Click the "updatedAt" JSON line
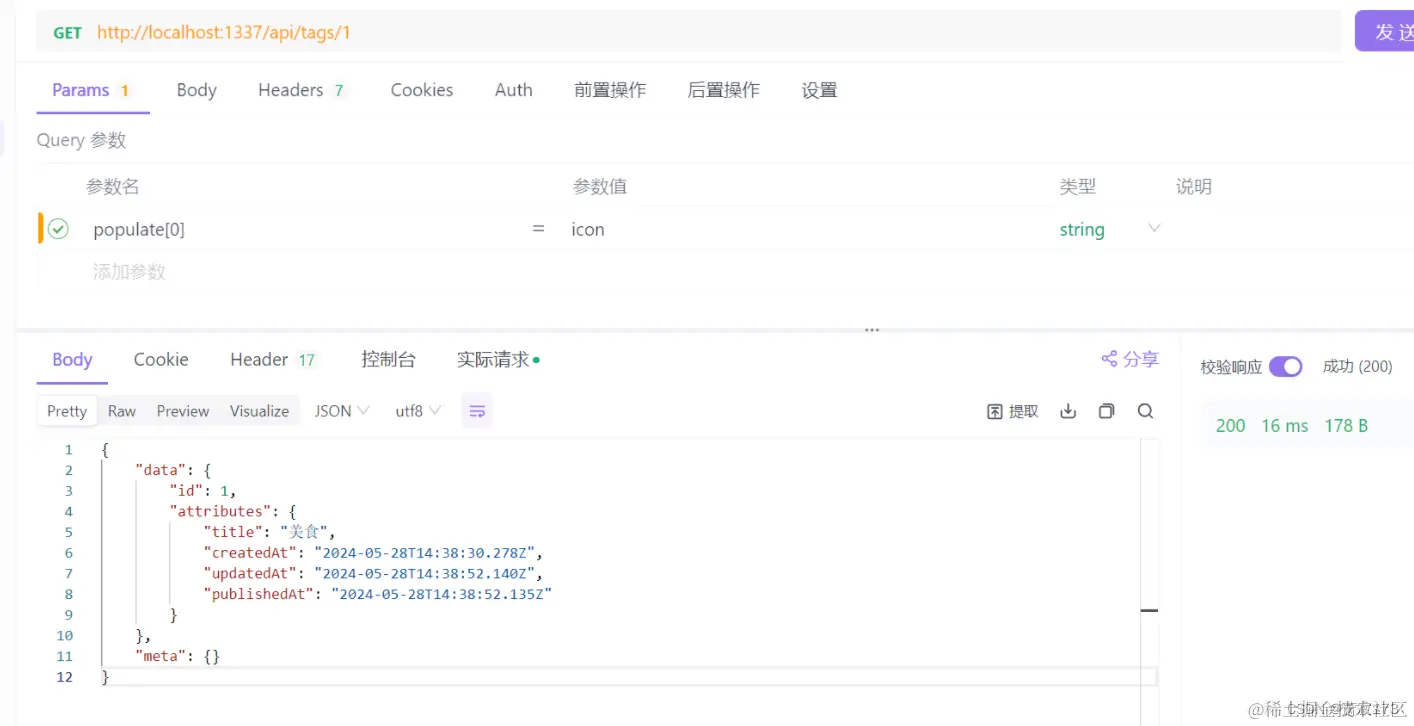1414x726 pixels. (x=373, y=574)
